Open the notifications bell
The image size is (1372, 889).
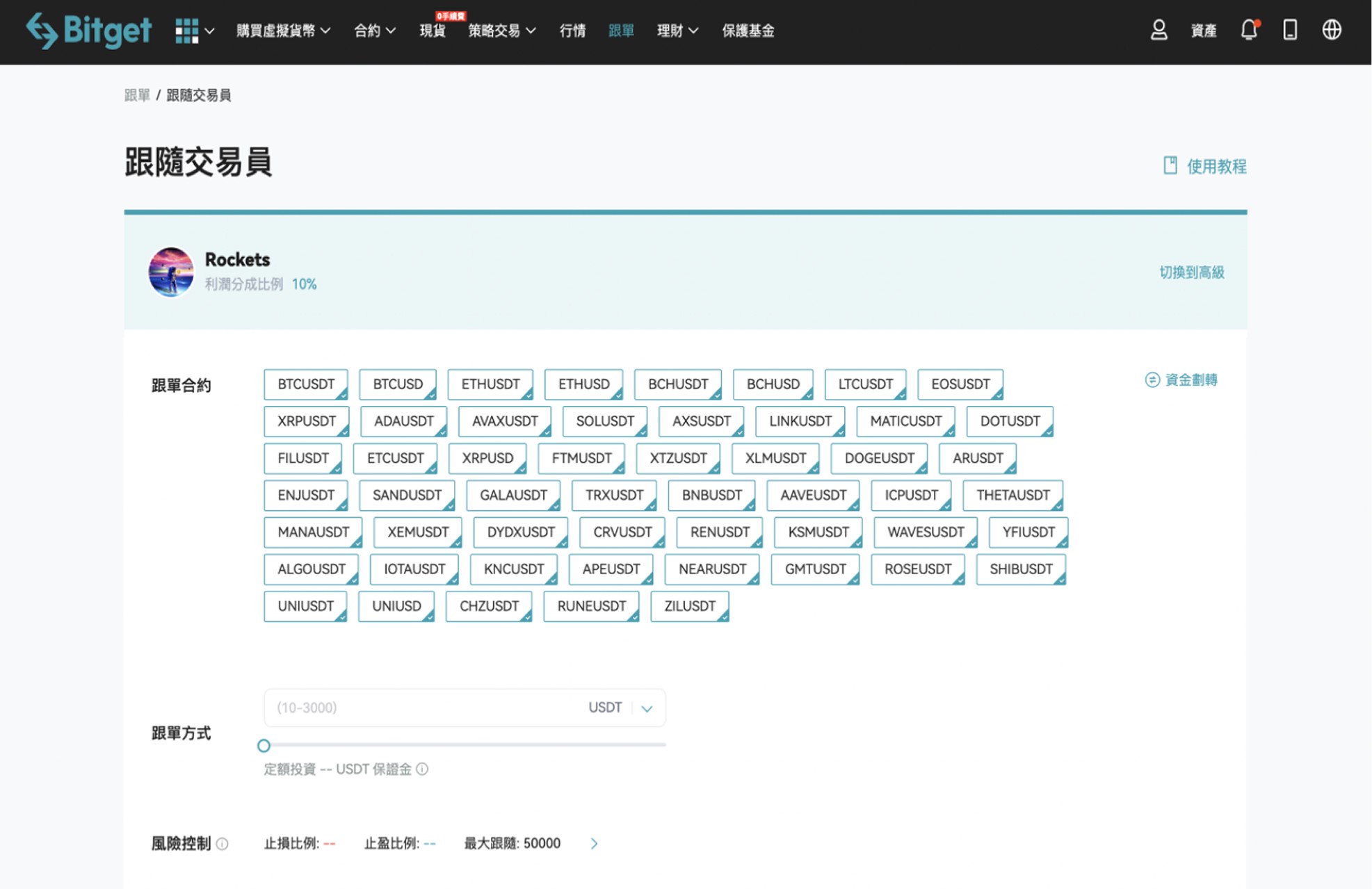1249,30
